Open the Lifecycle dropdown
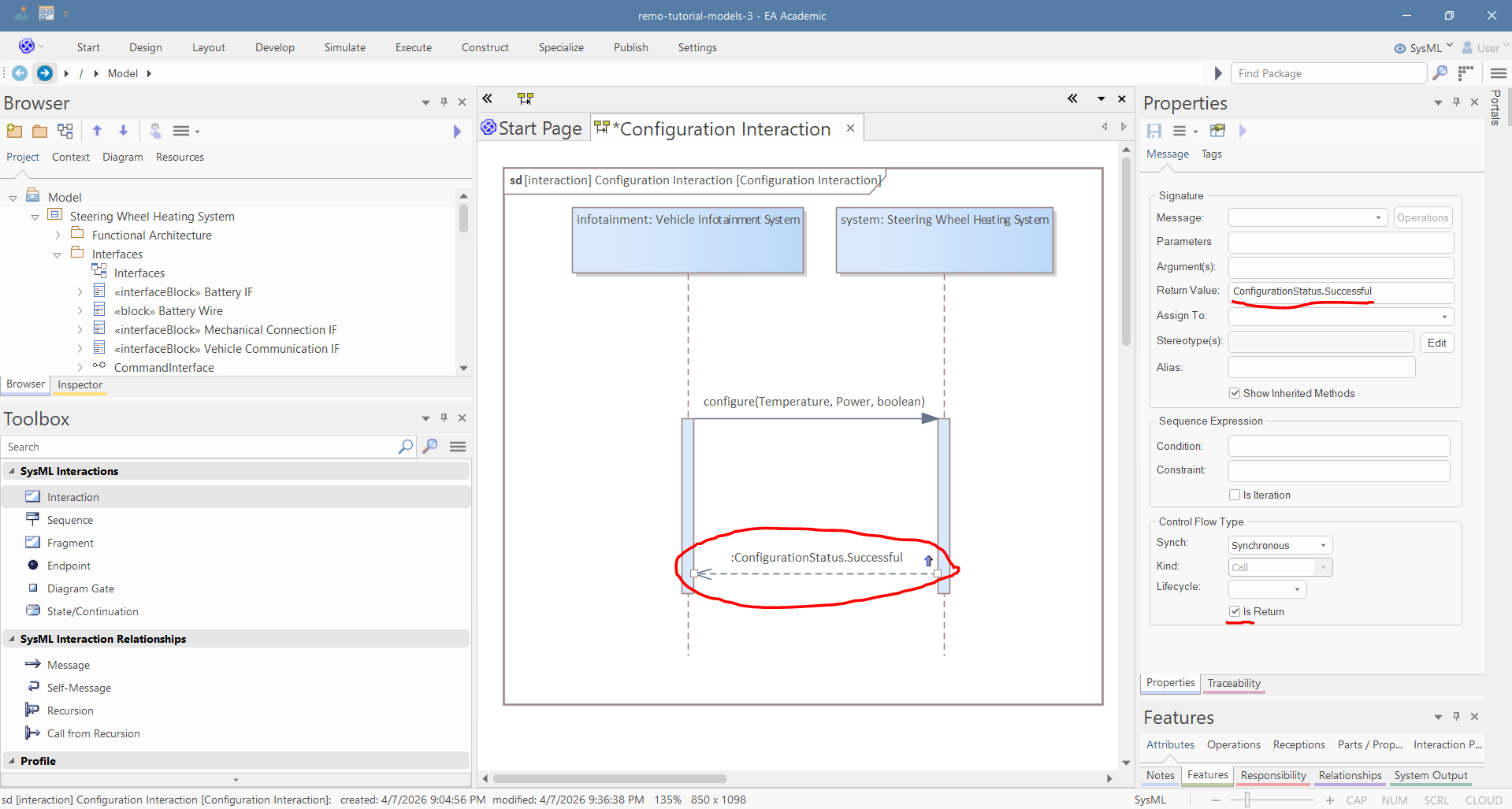The height and width of the screenshot is (809, 1512). pyautogui.click(x=1267, y=588)
